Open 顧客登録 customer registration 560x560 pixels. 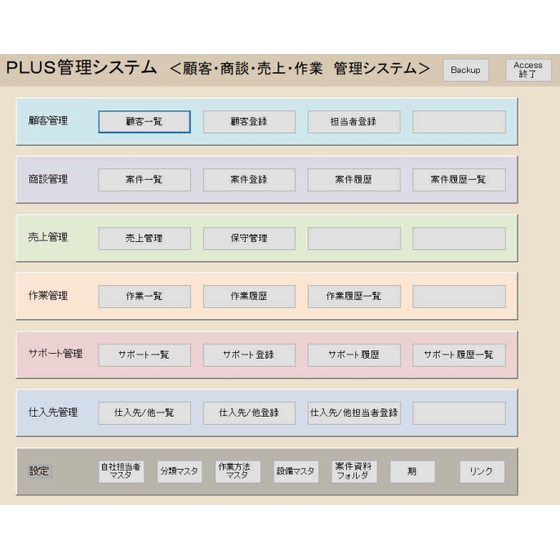[x=249, y=122]
